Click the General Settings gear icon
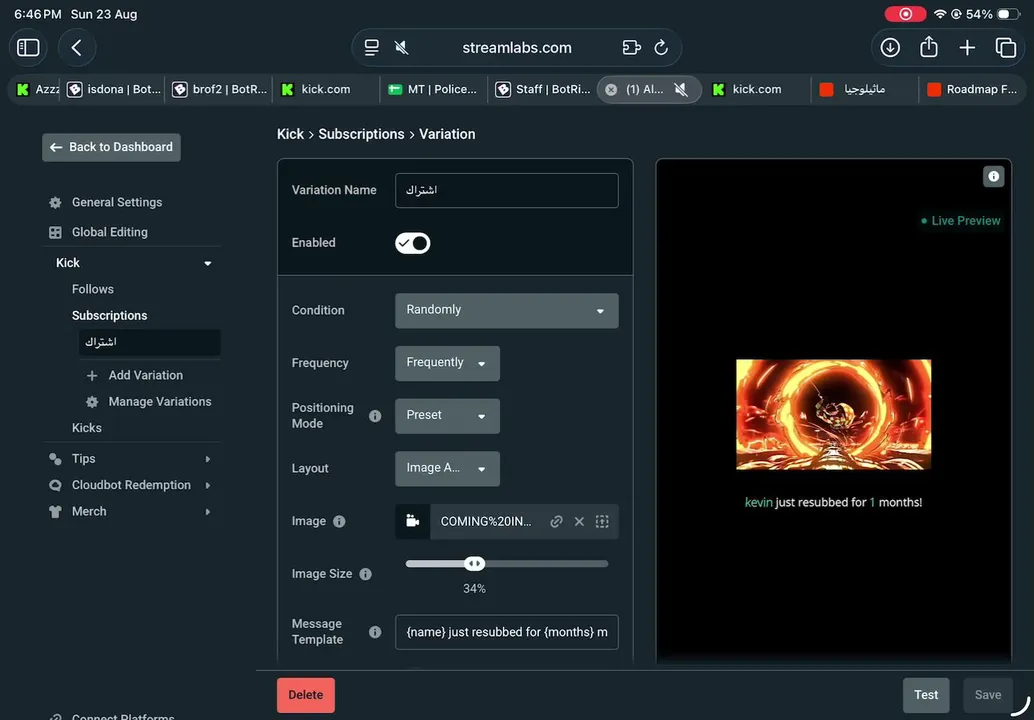 (x=55, y=202)
